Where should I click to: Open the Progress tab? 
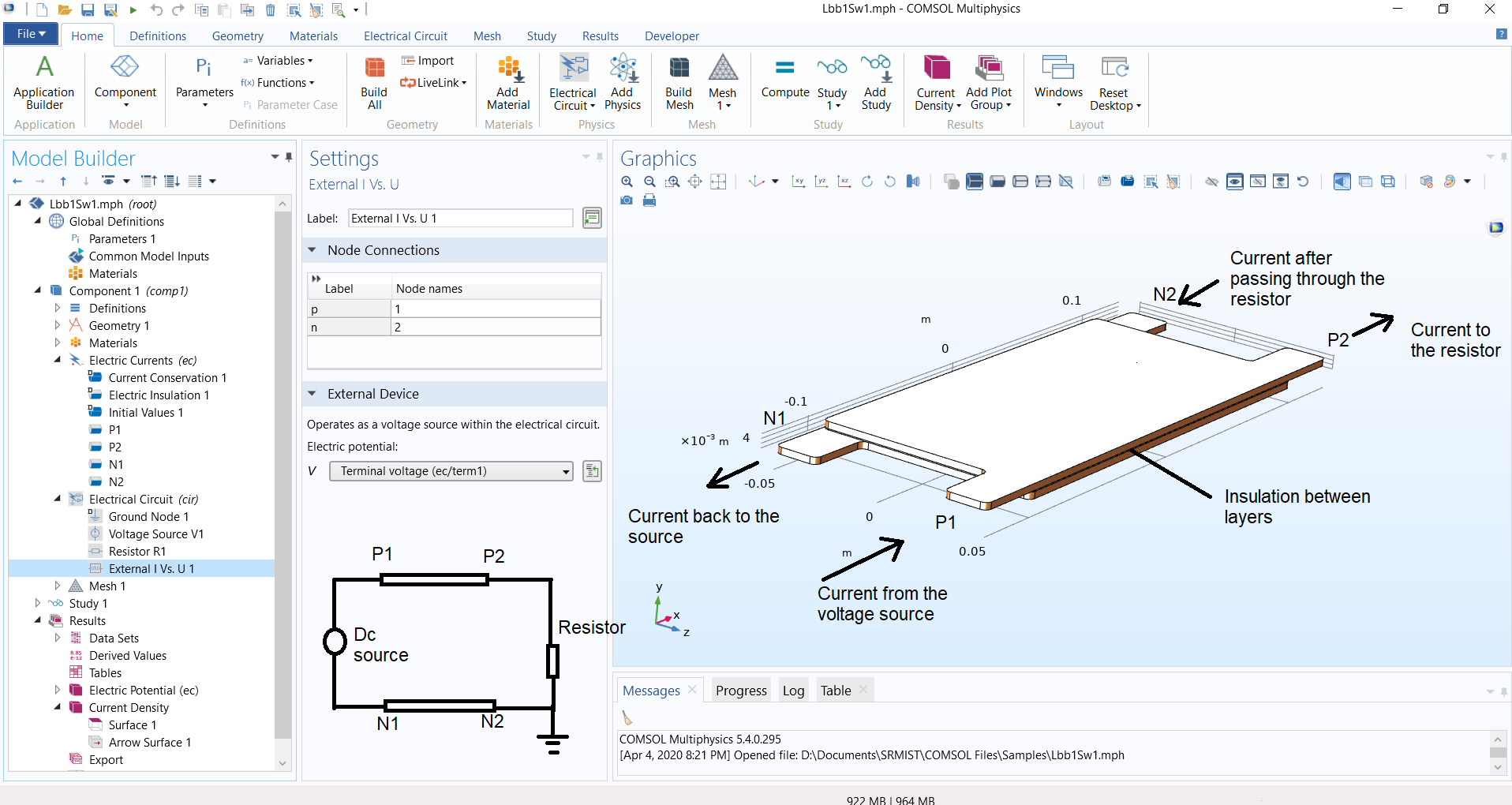tap(740, 691)
